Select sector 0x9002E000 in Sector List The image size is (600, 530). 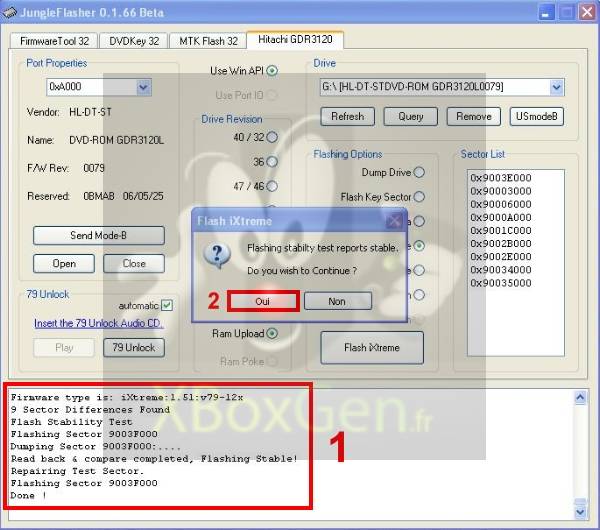click(x=501, y=256)
